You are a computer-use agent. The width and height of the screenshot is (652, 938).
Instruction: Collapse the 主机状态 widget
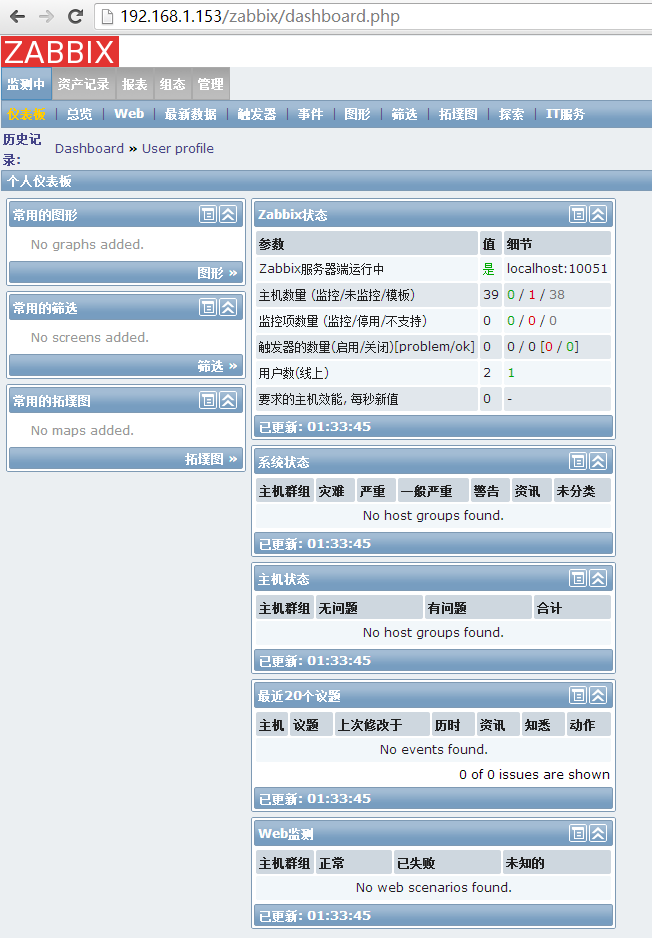598,578
